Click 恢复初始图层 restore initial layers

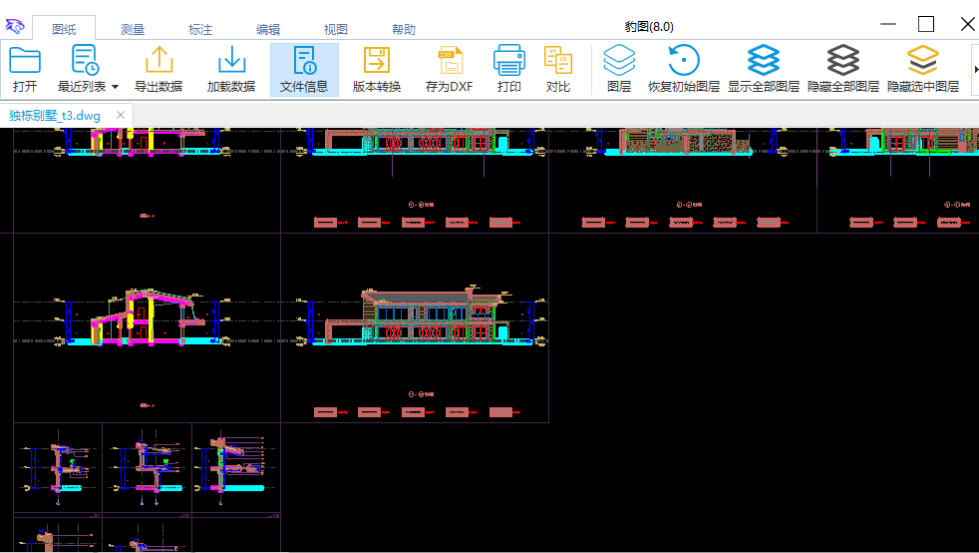(683, 62)
